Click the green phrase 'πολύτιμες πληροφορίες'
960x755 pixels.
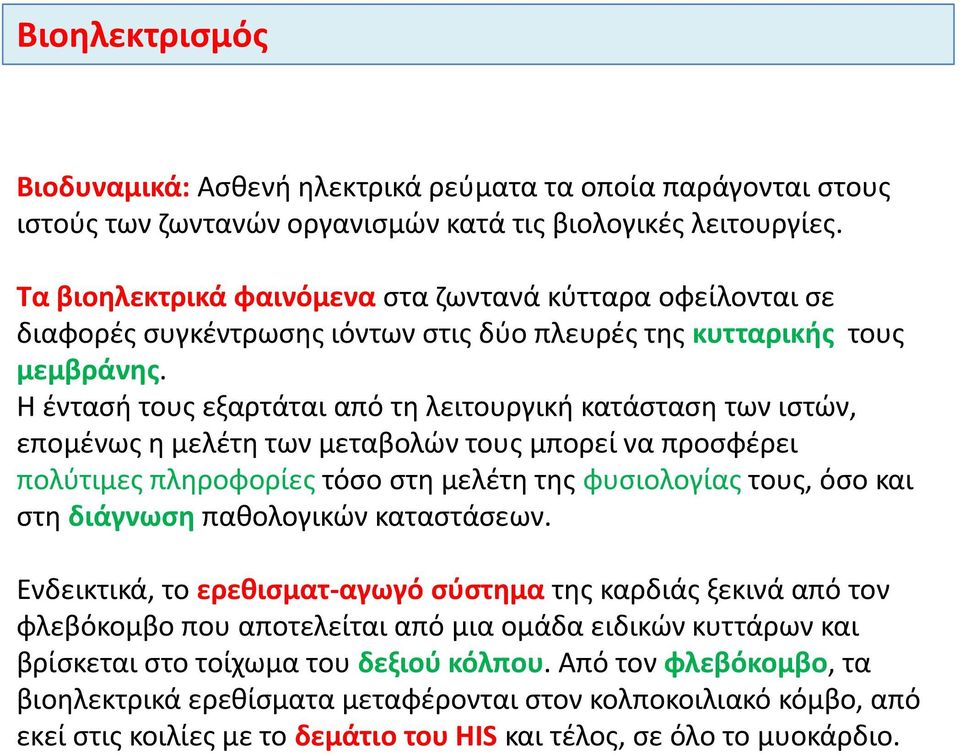(166, 481)
